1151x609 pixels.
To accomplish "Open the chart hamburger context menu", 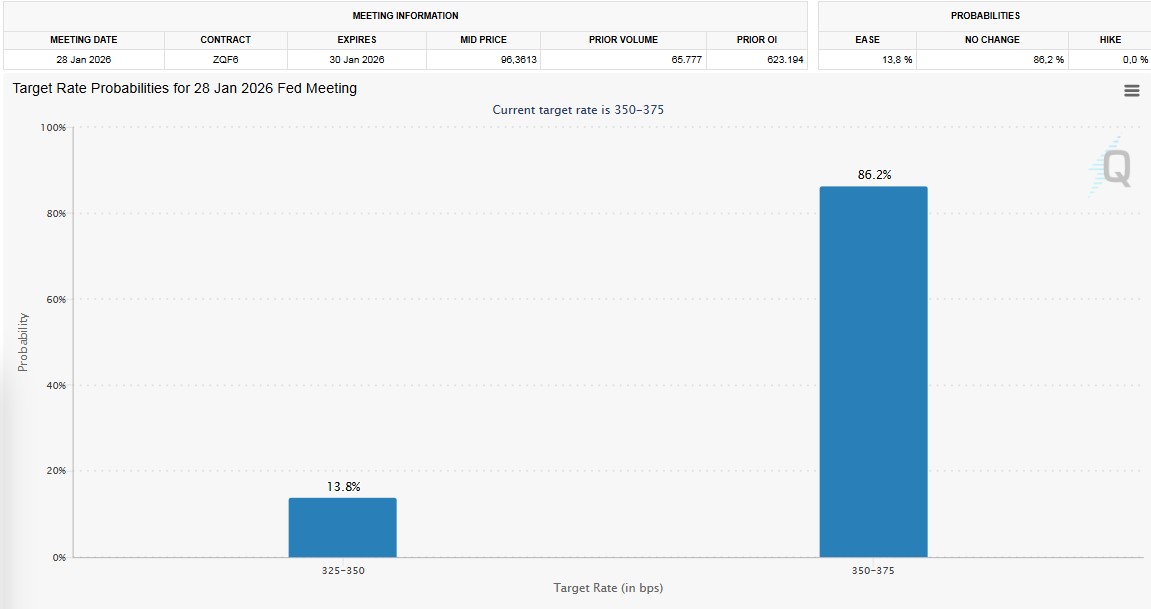I will pyautogui.click(x=1131, y=91).
